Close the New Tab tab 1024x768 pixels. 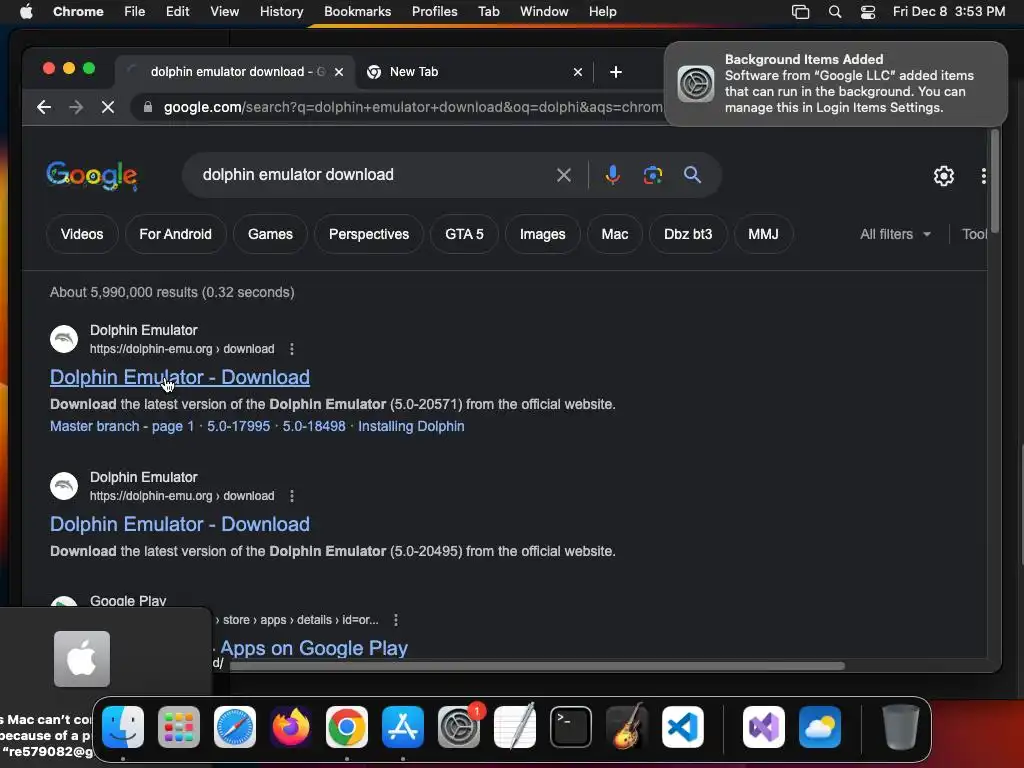click(x=577, y=72)
